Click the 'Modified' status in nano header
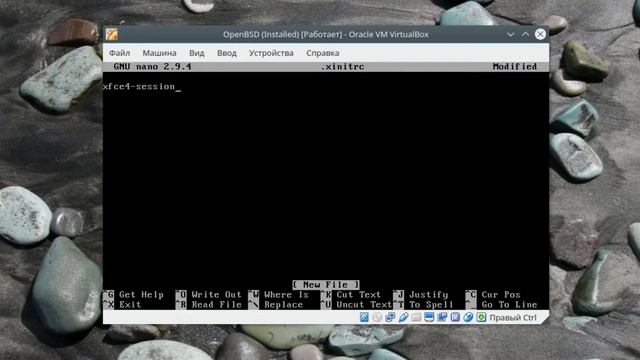The image size is (640, 360). click(x=515, y=67)
